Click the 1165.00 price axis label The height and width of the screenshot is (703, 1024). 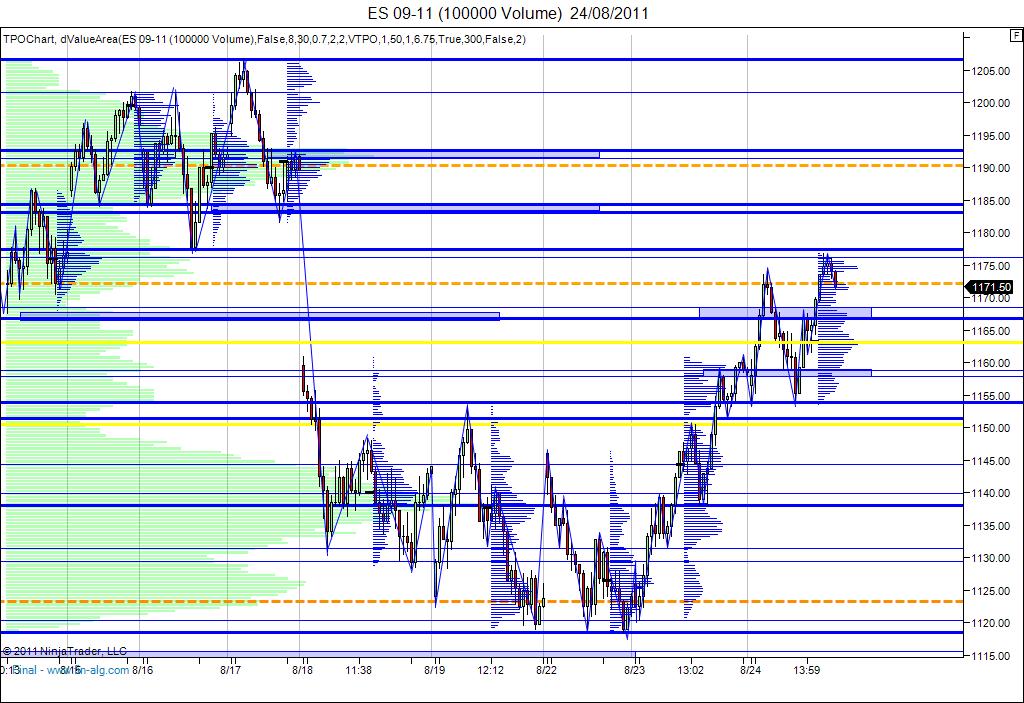click(991, 331)
